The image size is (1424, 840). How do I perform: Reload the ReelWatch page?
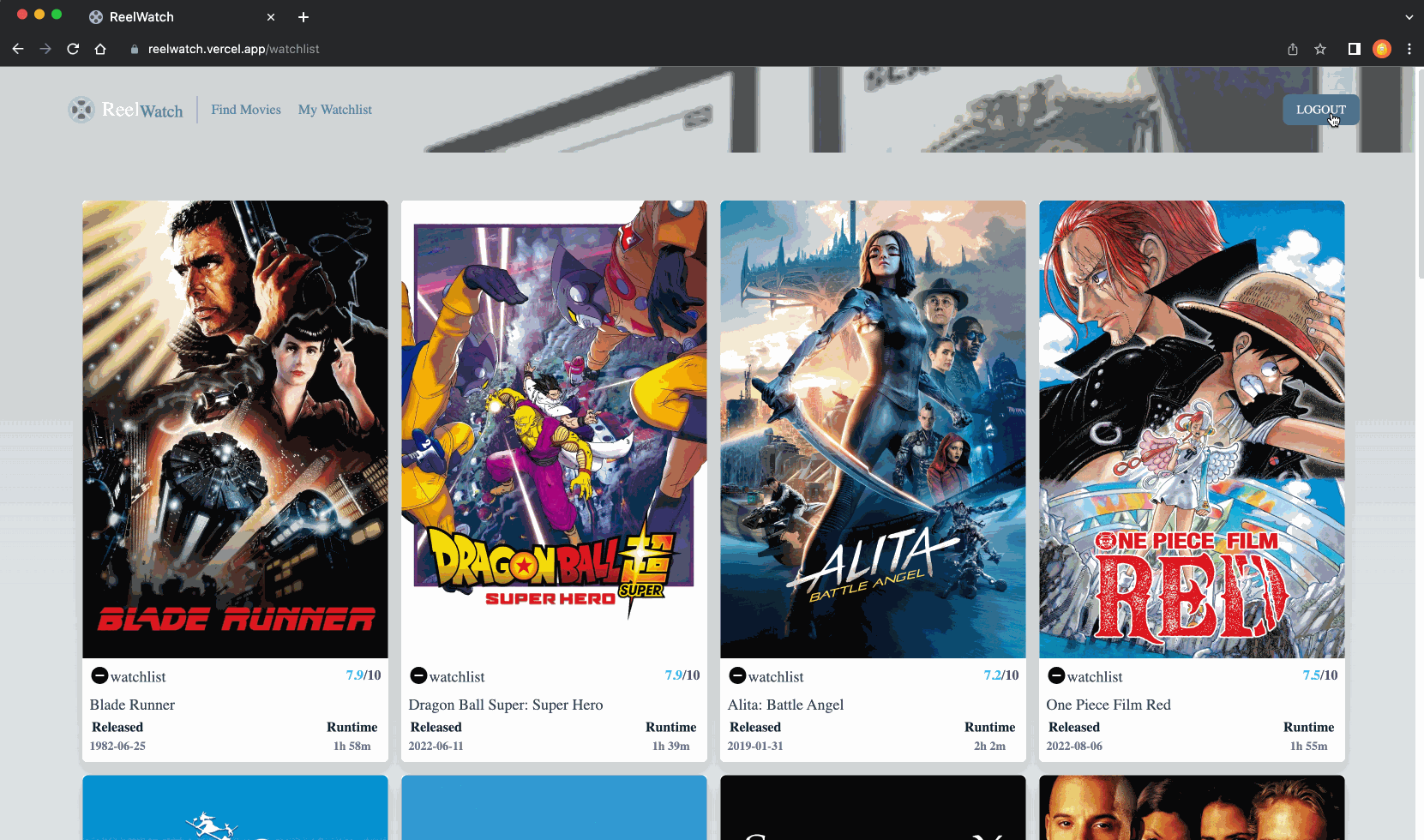pos(73,49)
